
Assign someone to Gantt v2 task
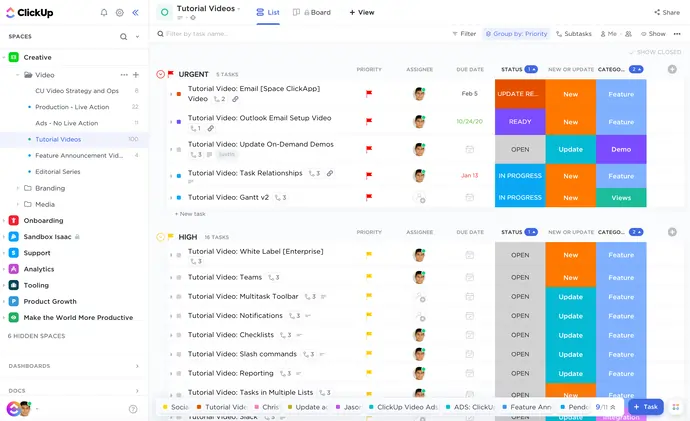click(x=419, y=198)
